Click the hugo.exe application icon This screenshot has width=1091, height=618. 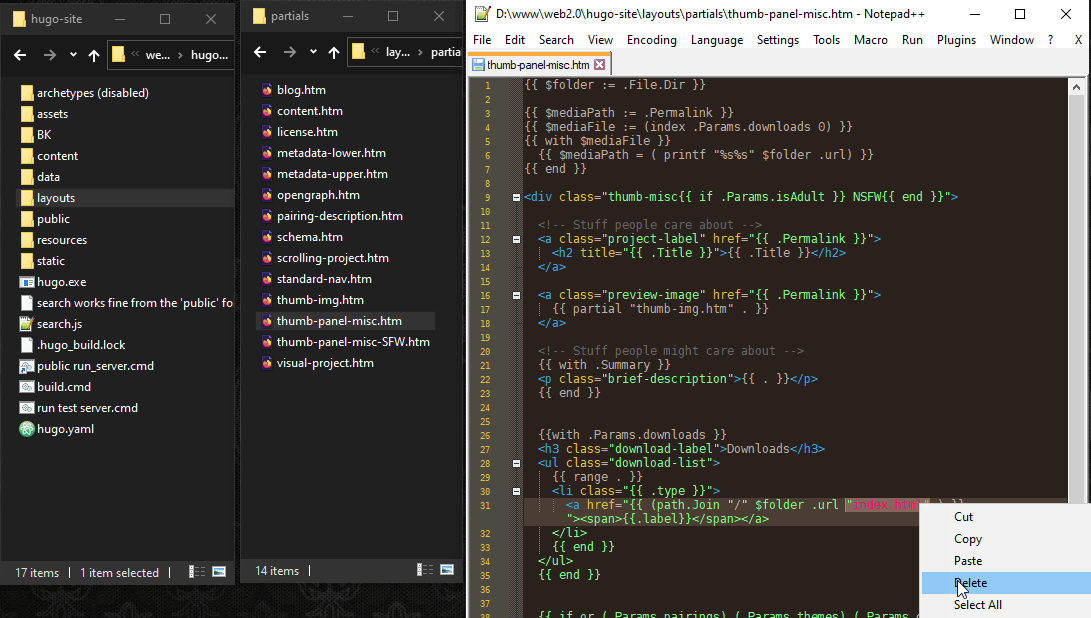click(27, 282)
